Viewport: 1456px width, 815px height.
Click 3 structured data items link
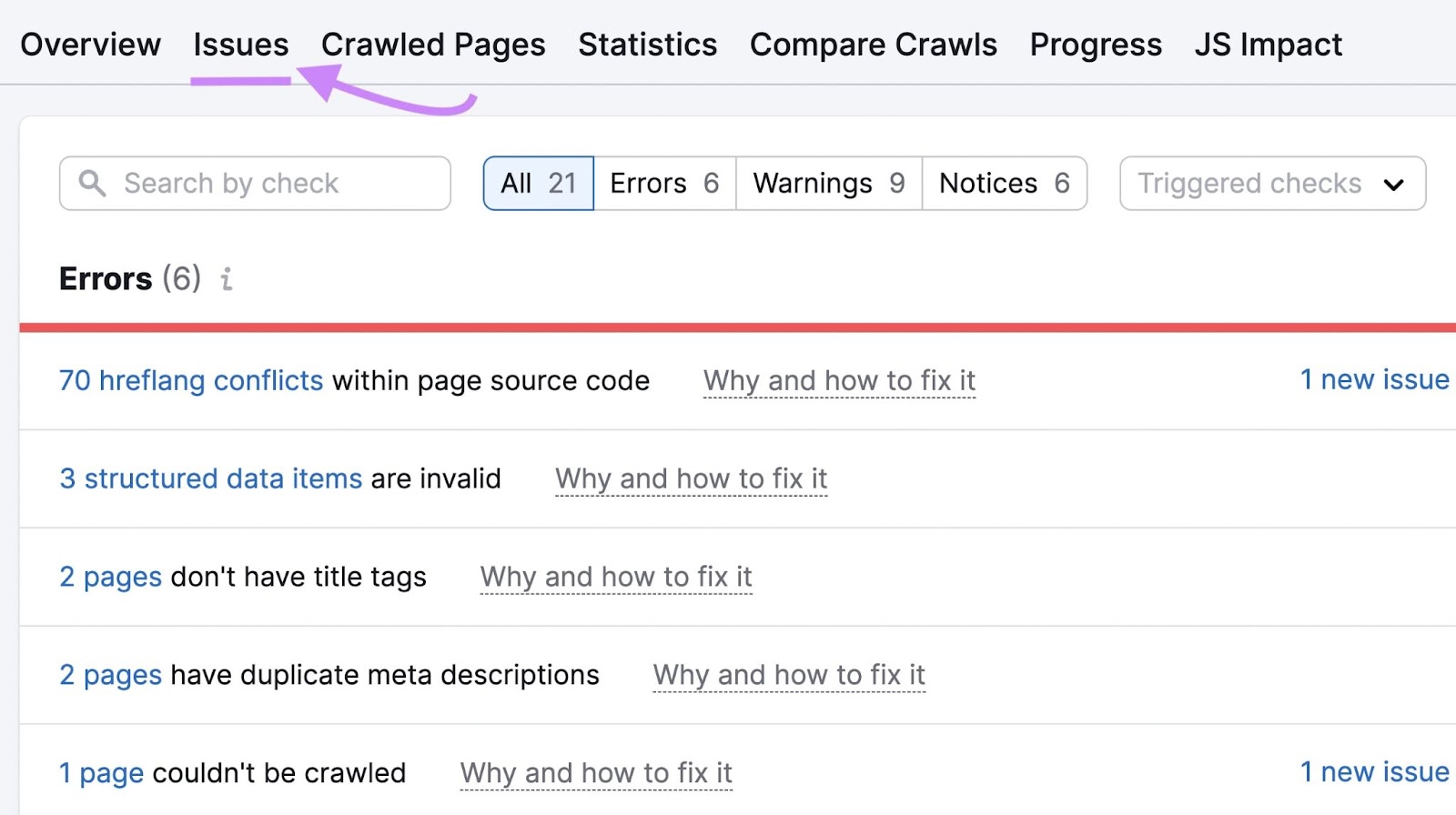(210, 478)
